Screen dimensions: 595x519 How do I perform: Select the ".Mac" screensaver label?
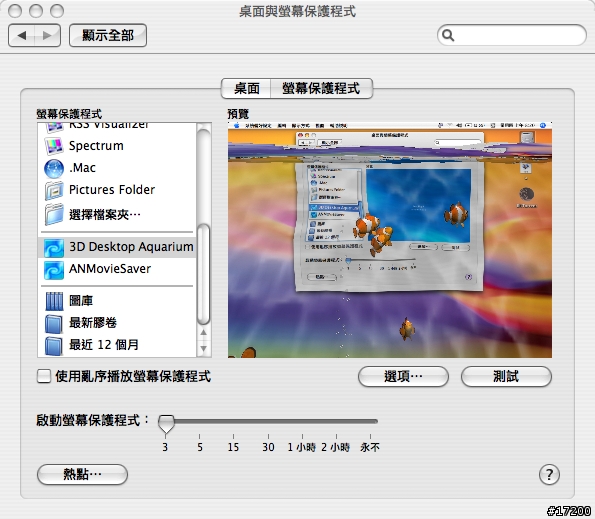point(82,168)
